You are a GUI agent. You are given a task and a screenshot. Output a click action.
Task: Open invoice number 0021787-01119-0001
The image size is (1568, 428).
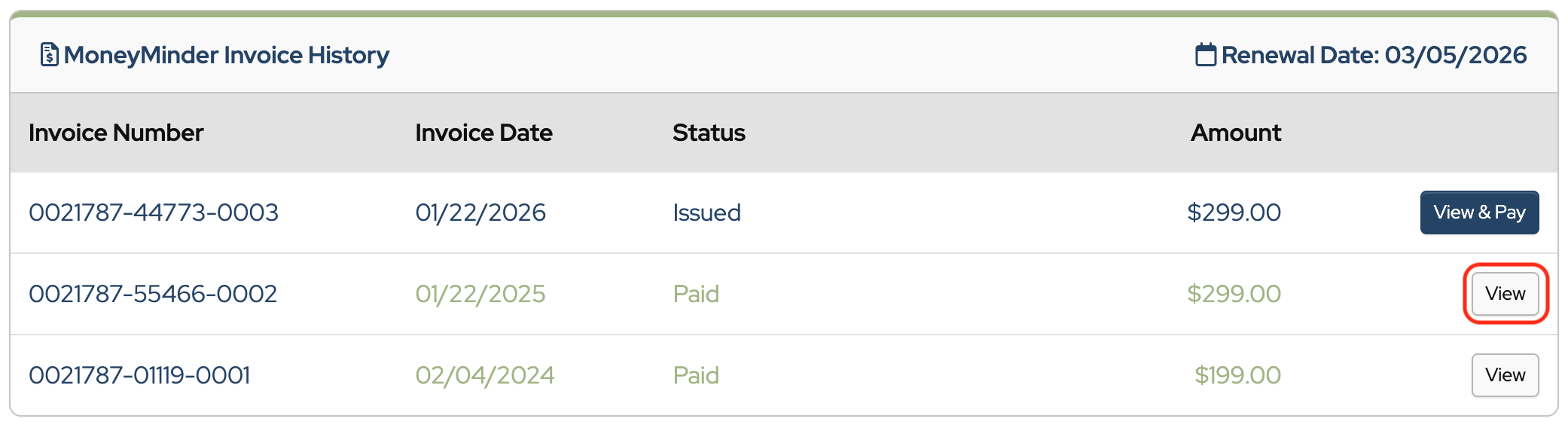[139, 375]
